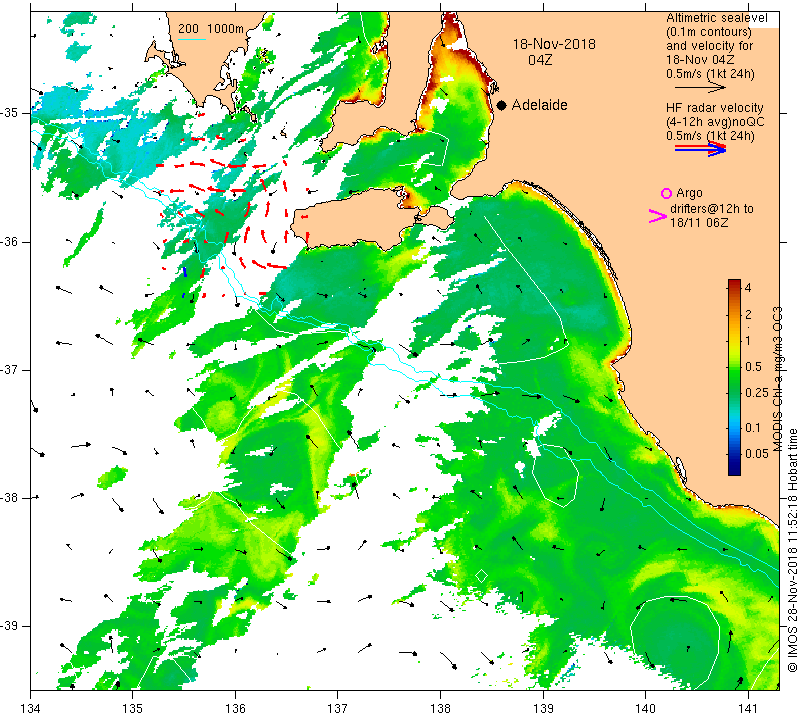Click the '141' longitude axis label

(748, 708)
